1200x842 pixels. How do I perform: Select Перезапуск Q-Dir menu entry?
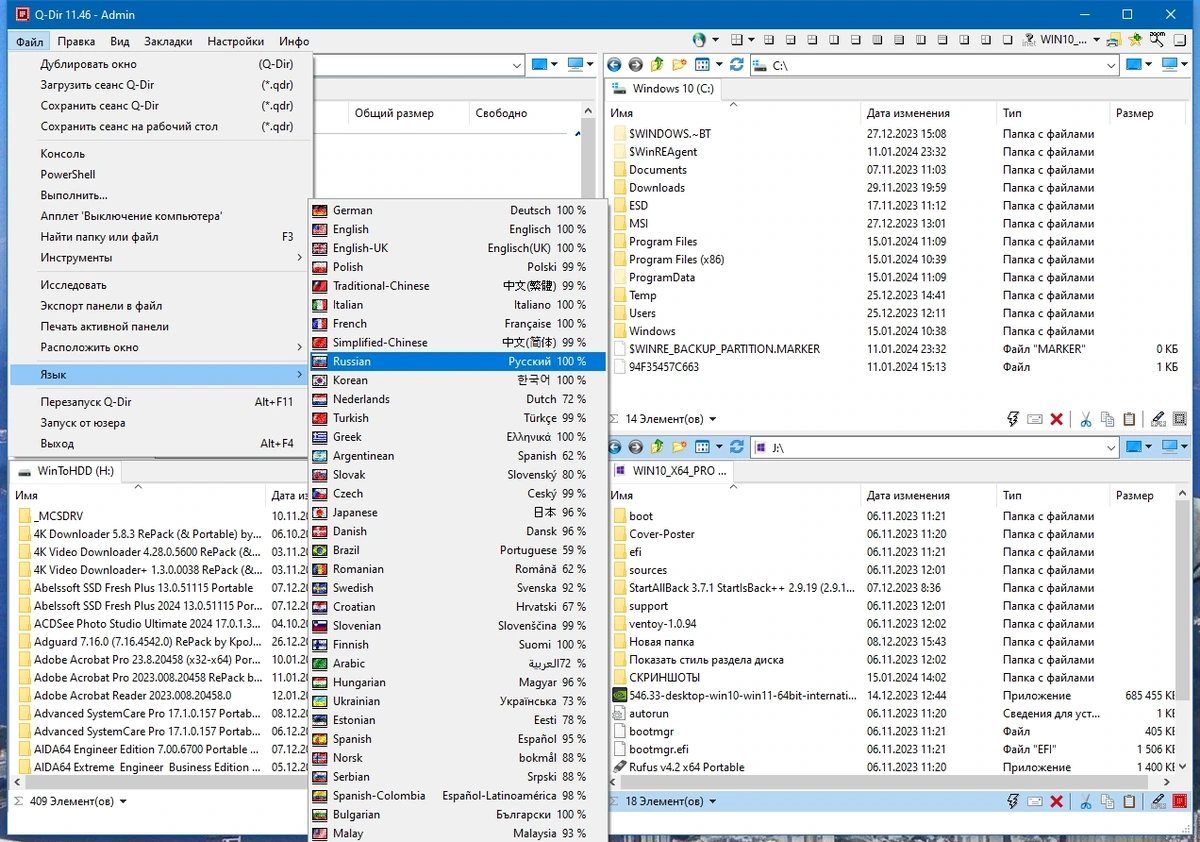(161, 402)
